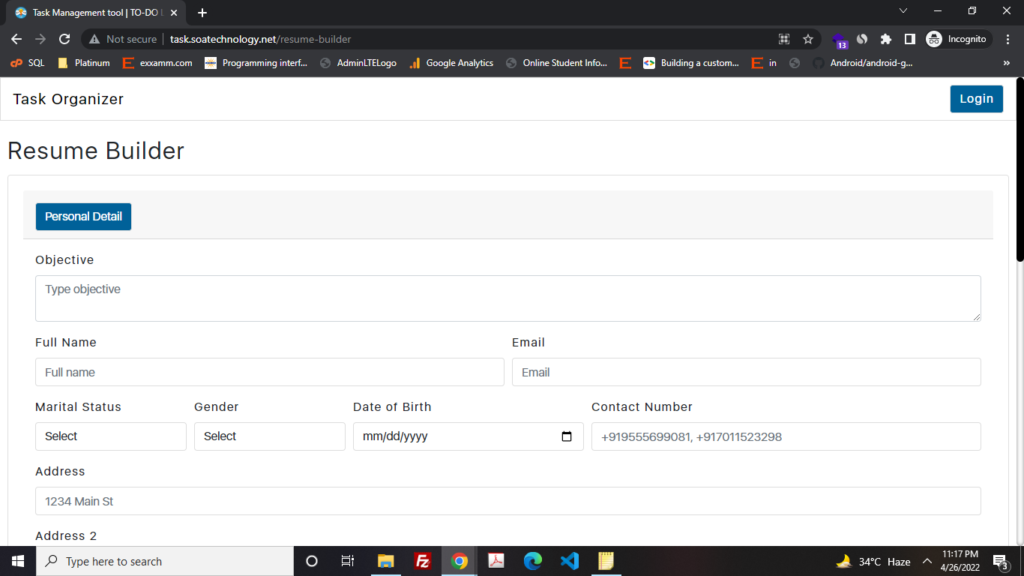Open the Chrome extensions puzzle icon

[x=885, y=39]
